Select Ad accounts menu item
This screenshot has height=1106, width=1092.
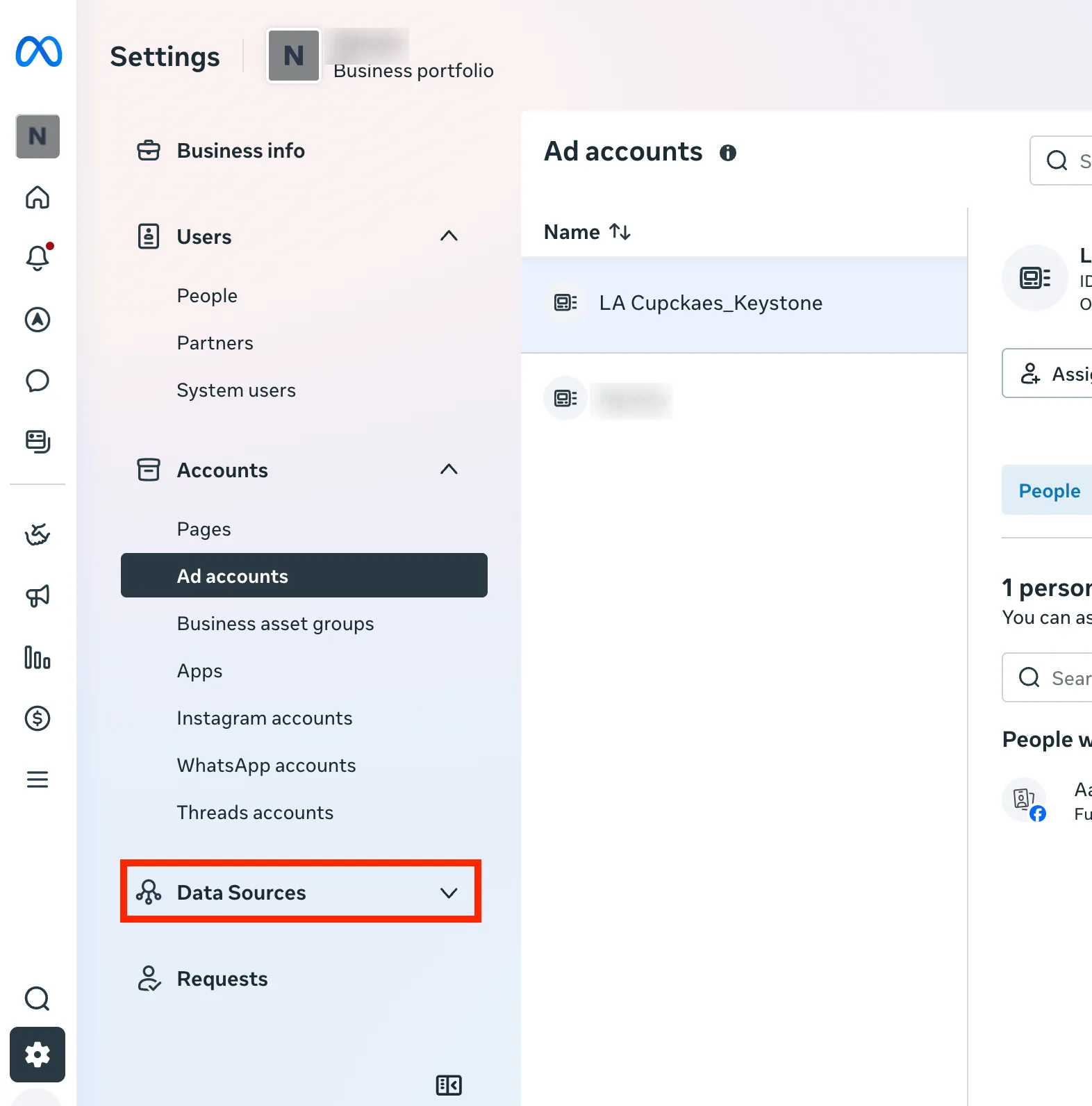304,575
